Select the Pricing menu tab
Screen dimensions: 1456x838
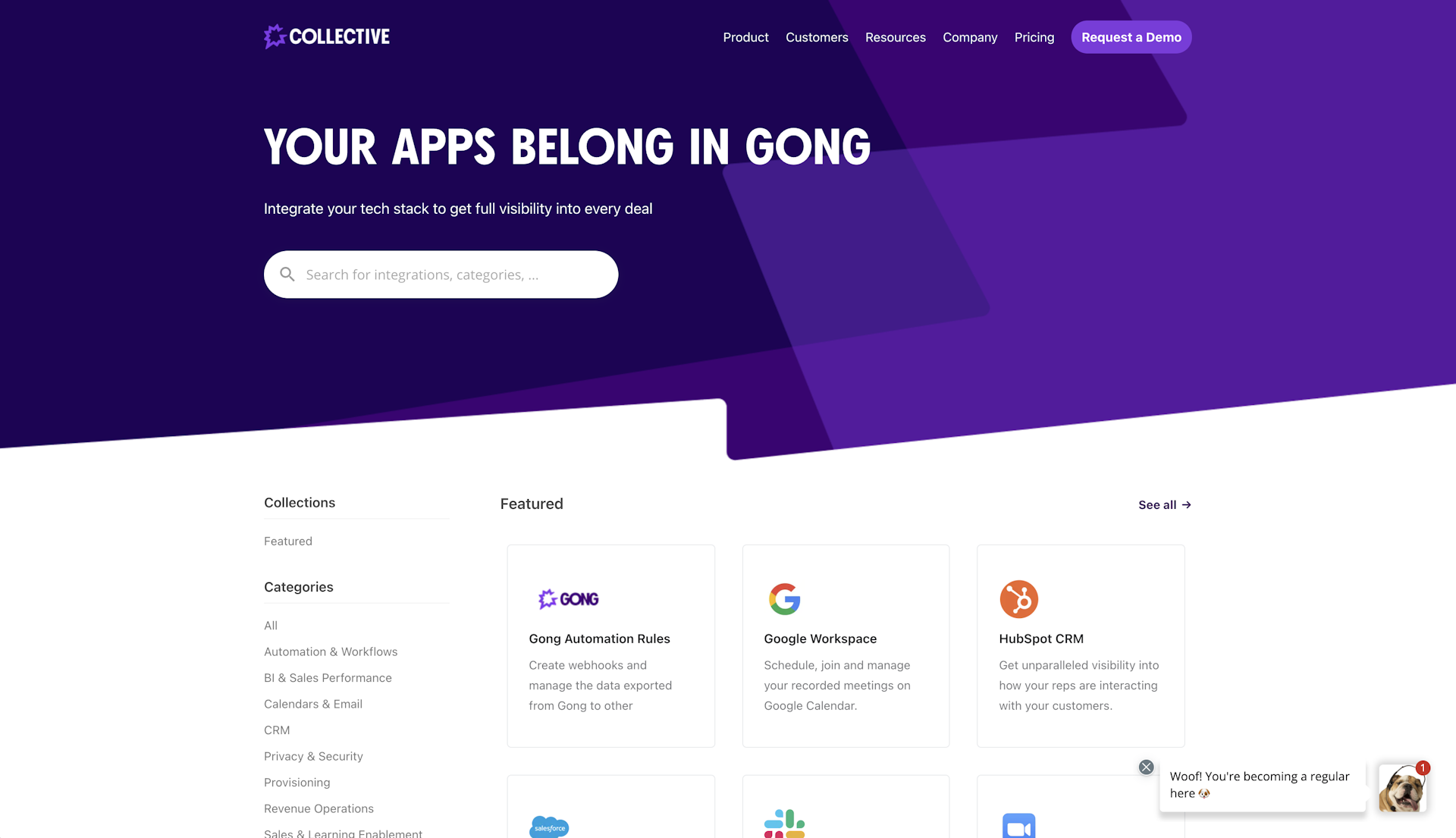[x=1034, y=37]
